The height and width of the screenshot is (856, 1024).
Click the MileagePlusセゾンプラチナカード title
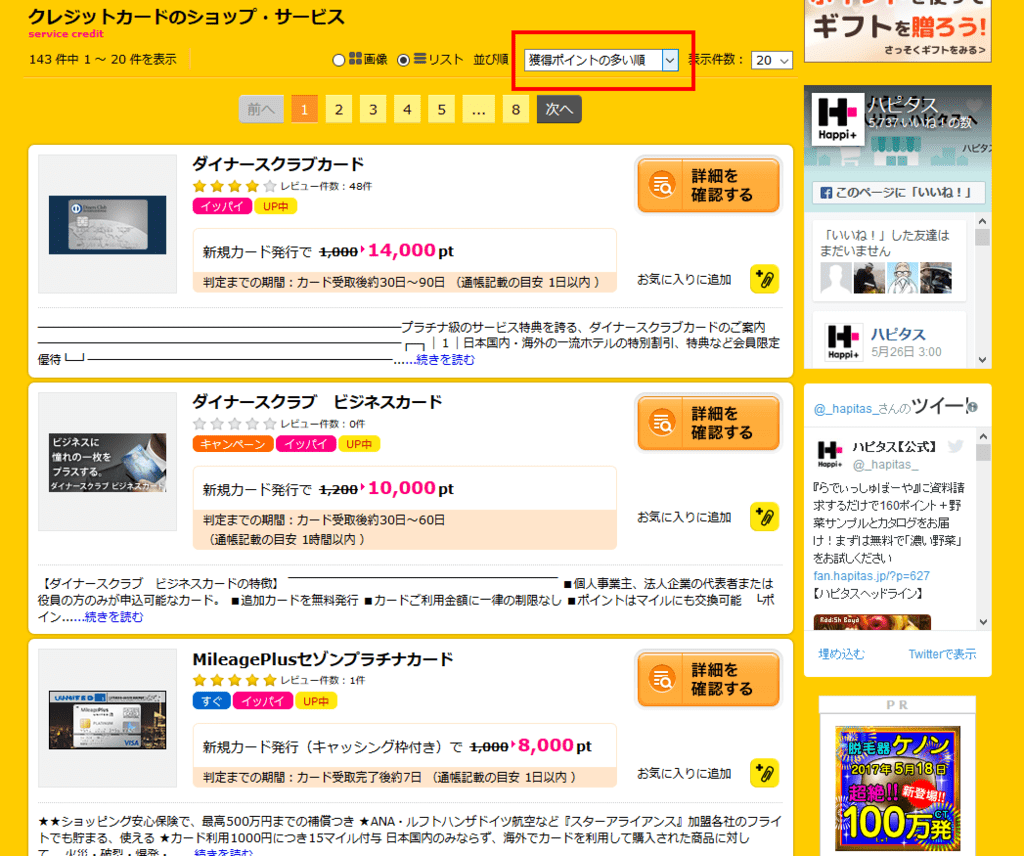[x=323, y=659]
